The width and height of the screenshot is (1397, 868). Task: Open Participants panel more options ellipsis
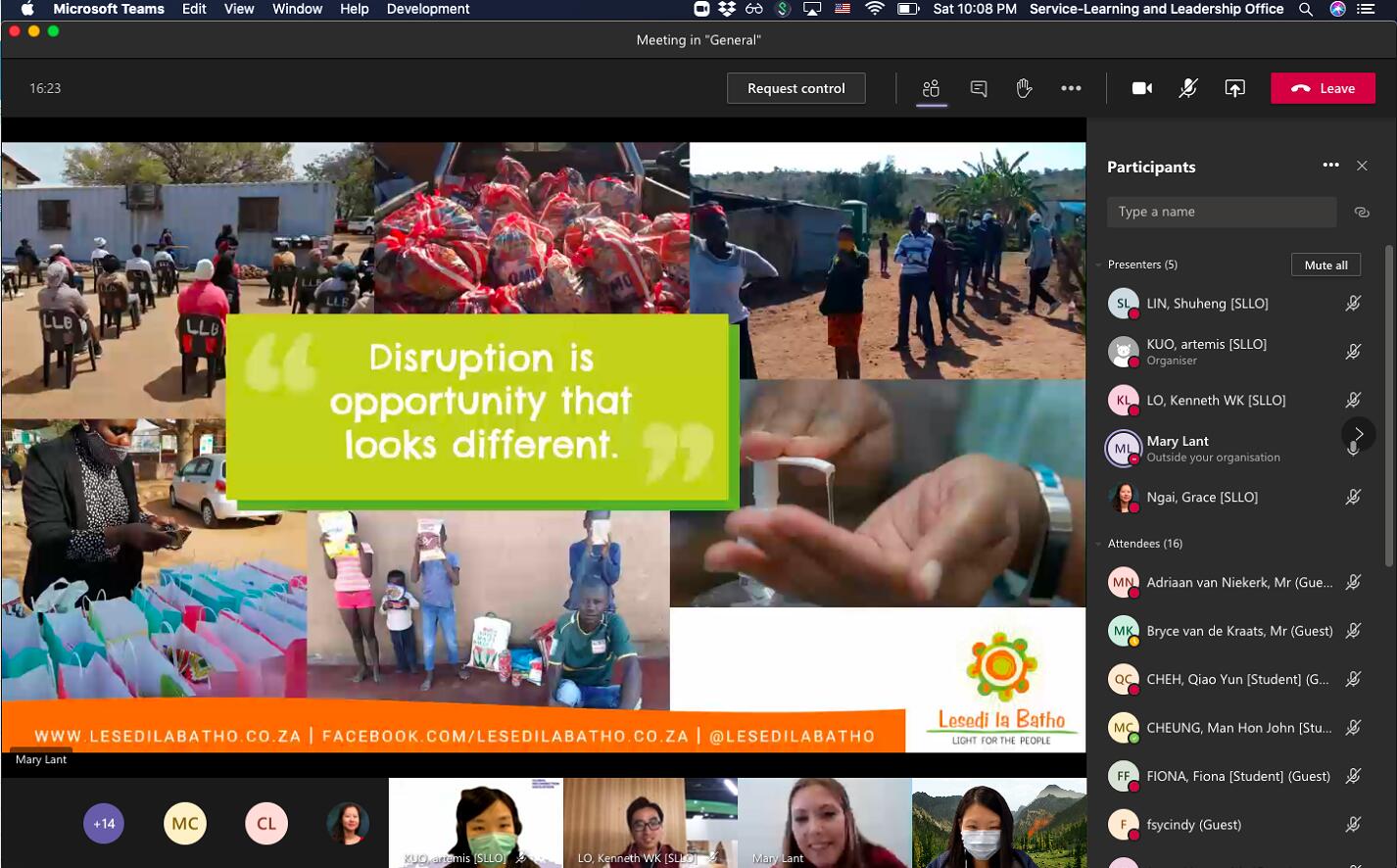coord(1330,166)
